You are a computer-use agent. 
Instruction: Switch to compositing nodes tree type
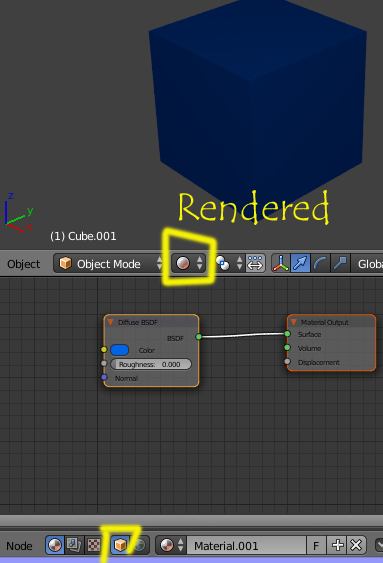[74, 545]
